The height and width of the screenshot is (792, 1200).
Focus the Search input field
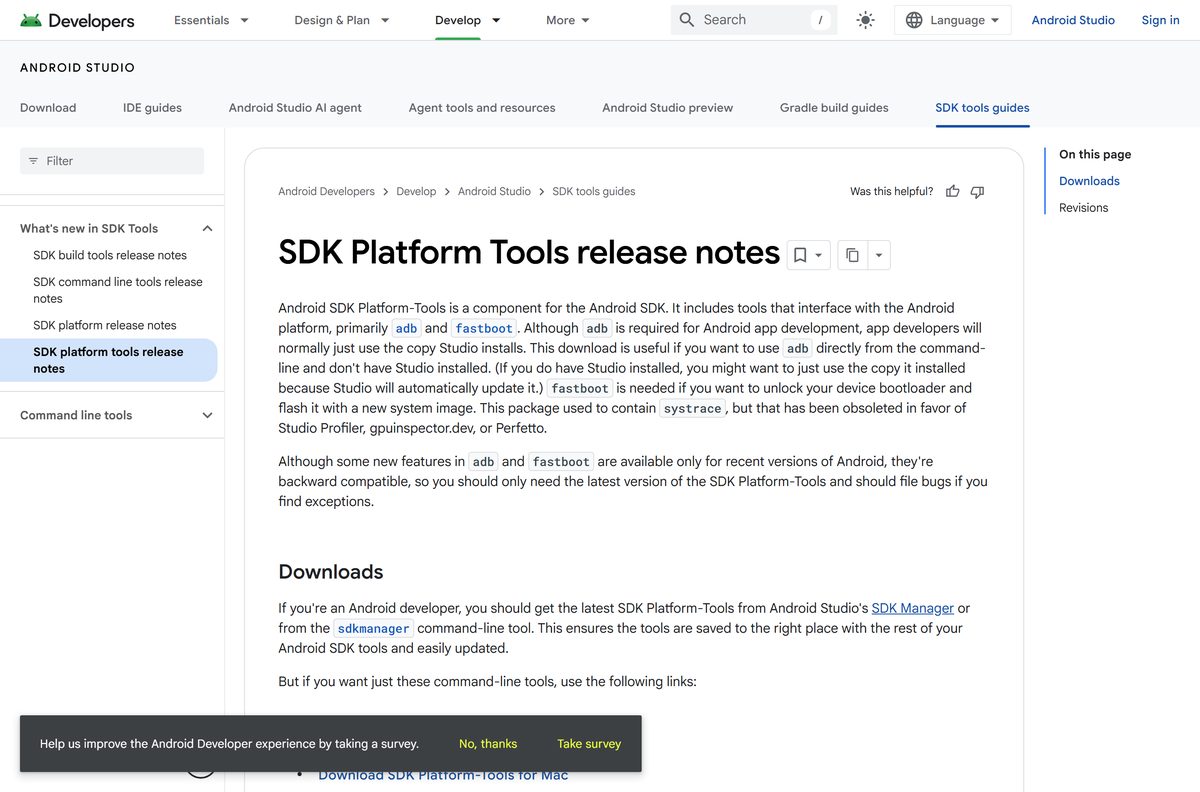tap(754, 20)
